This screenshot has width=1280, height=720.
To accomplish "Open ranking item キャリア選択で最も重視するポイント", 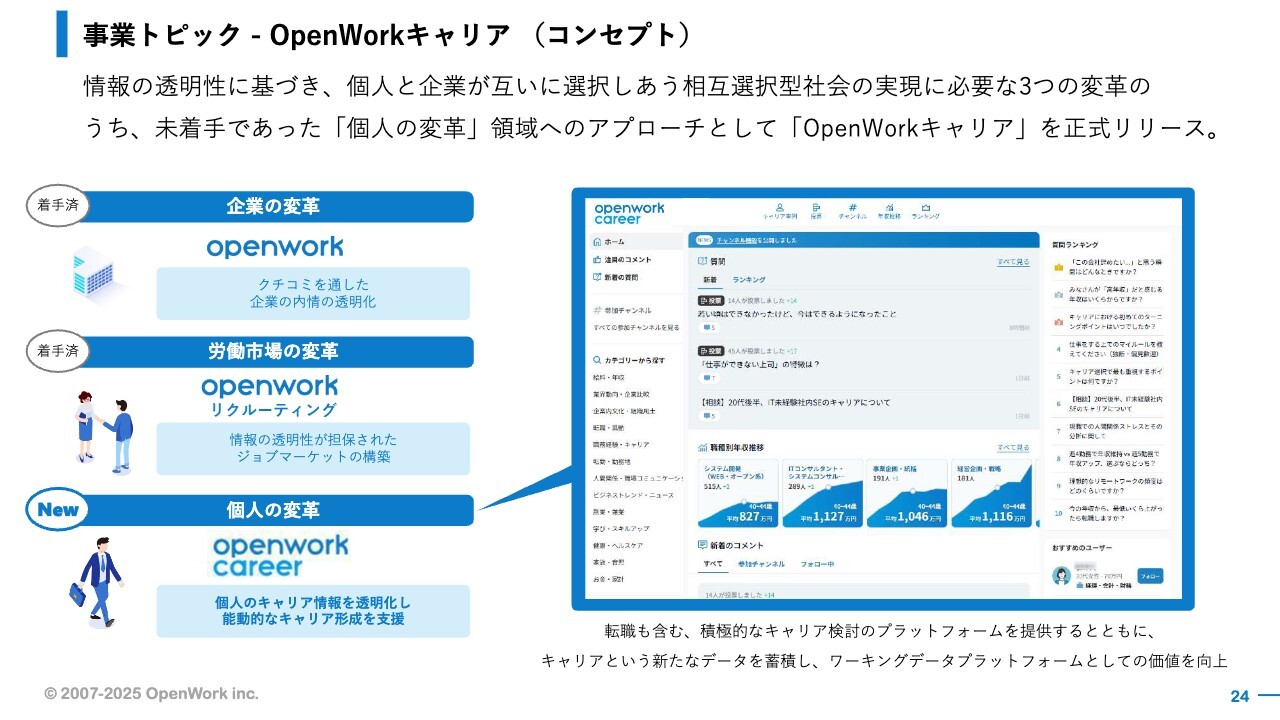I will [1115, 376].
